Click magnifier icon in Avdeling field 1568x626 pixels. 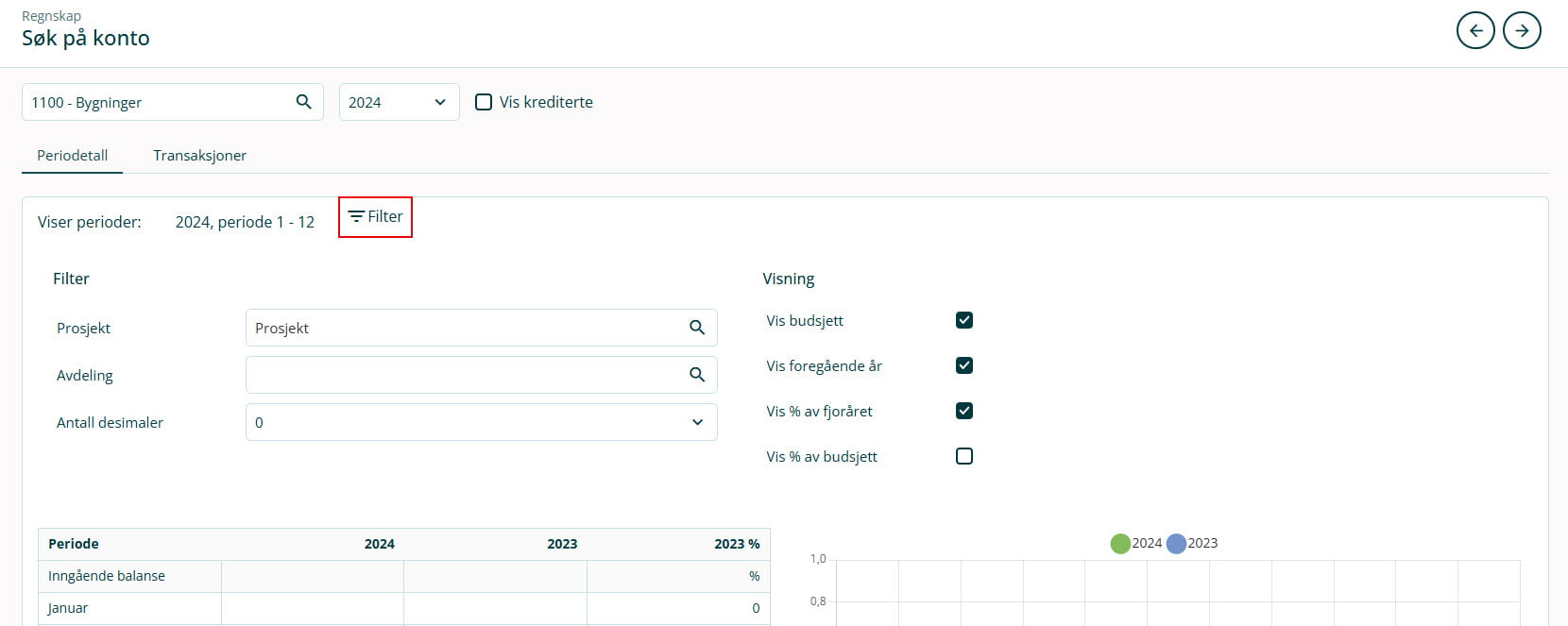coord(697,375)
